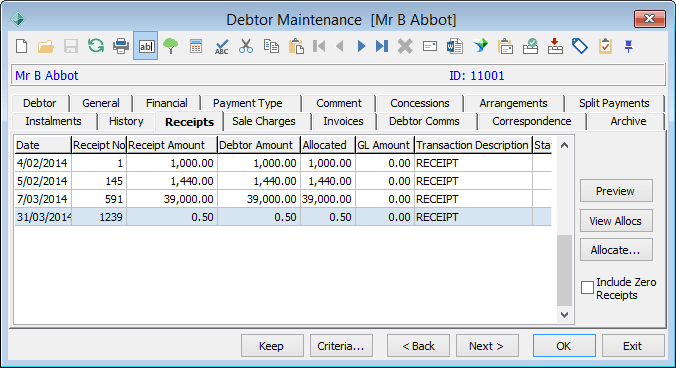Open the Criteria... button

341,346
